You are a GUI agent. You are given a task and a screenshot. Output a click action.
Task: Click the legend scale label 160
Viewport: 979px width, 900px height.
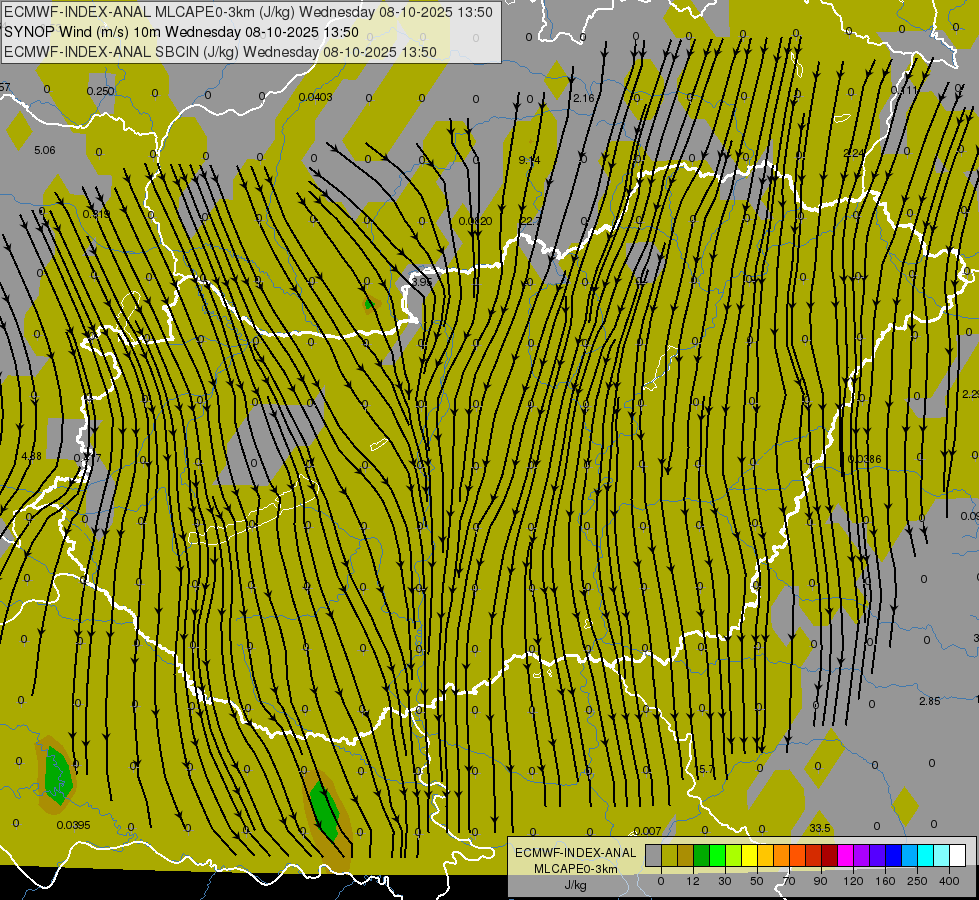(x=885, y=881)
